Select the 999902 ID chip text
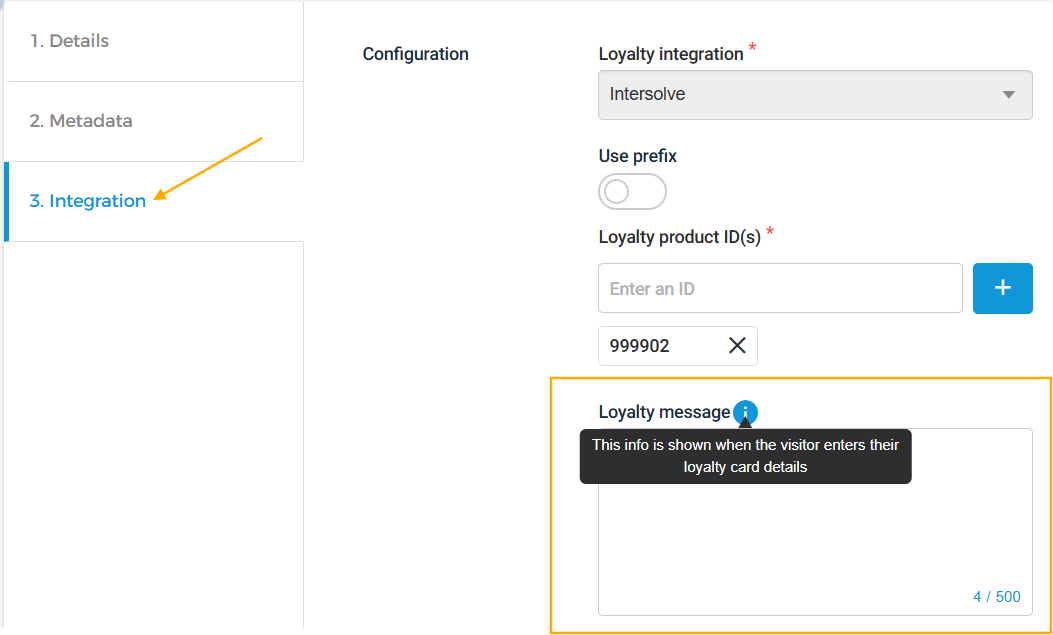Screen dimensions: 1053x635 click(x=640, y=346)
